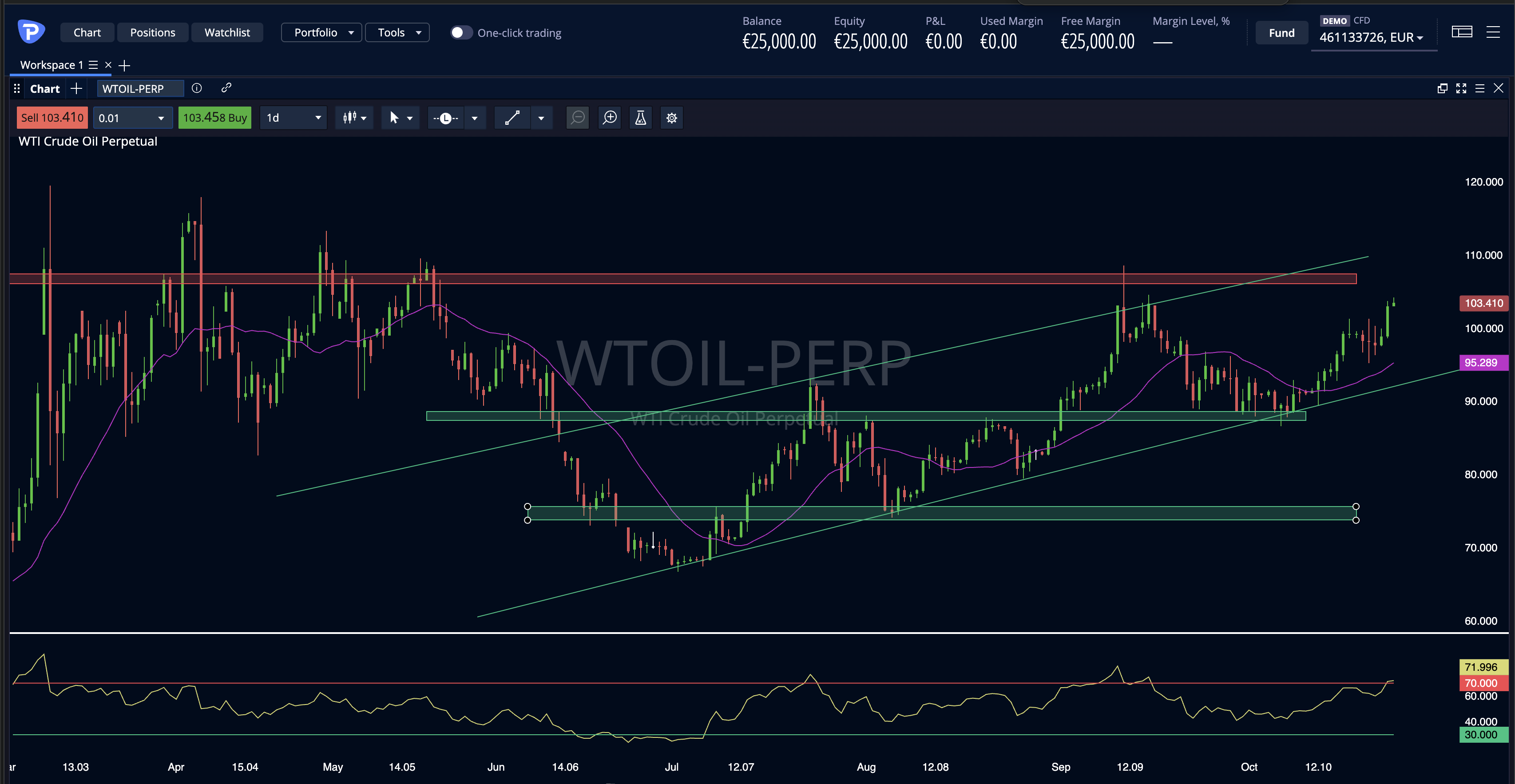Screen dimensions: 1515x784
Task: Click the Sell 103.410 button
Action: [x=52, y=118]
